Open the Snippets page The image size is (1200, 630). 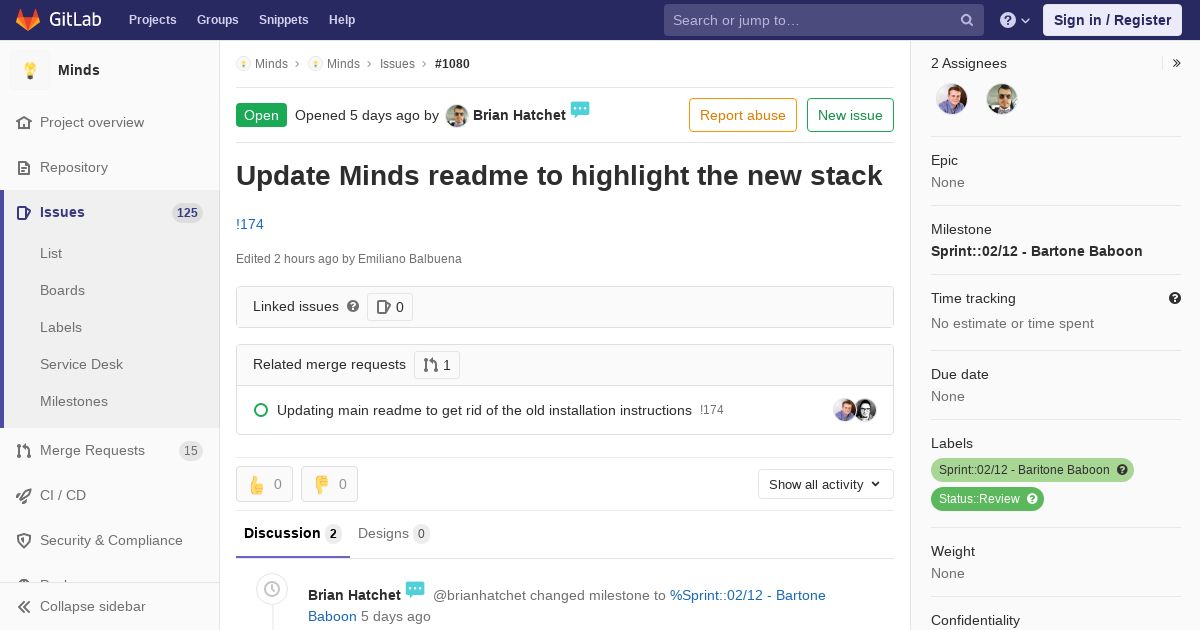coord(283,20)
